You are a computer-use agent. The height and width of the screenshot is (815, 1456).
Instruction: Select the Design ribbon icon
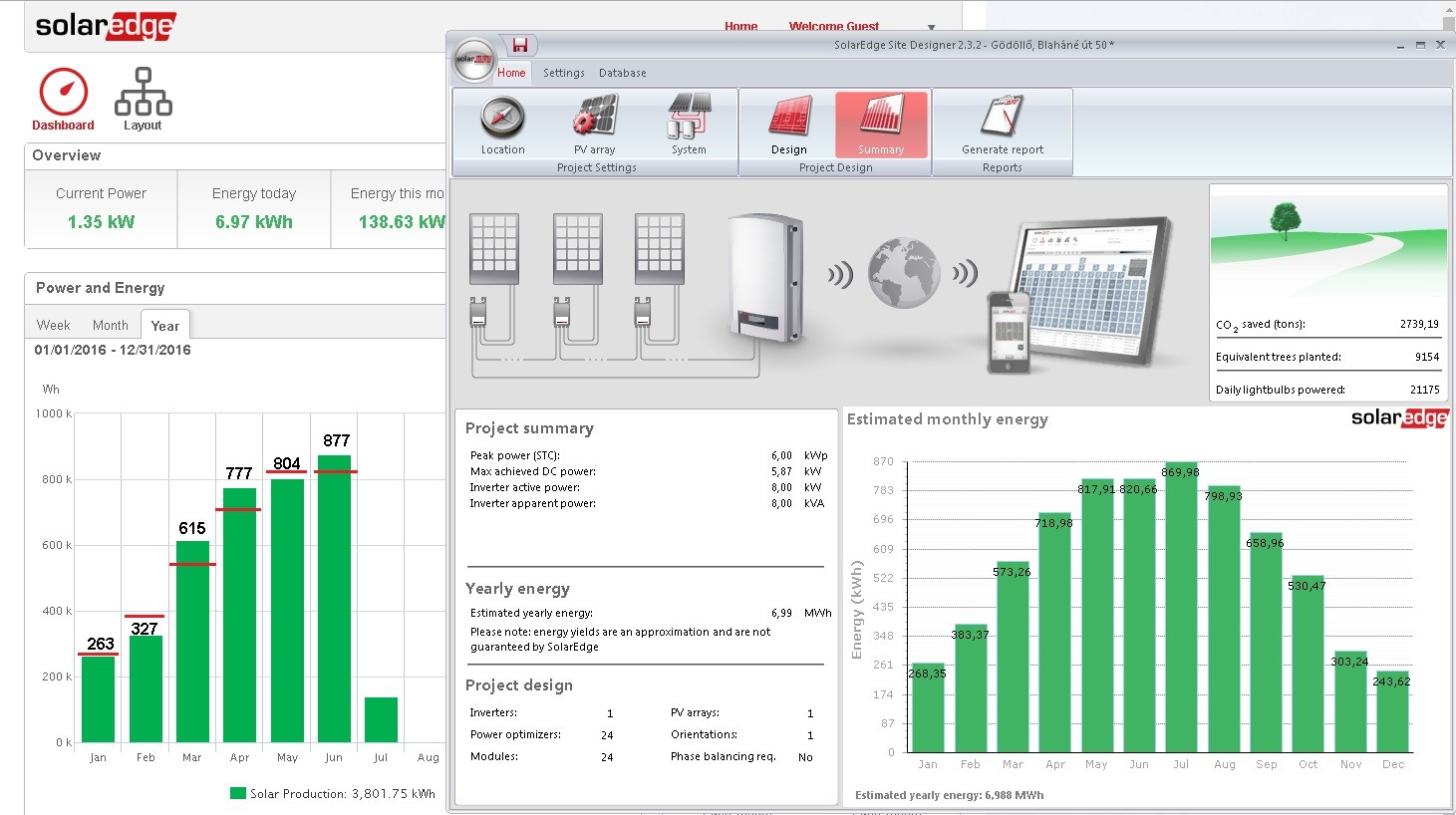tap(789, 117)
